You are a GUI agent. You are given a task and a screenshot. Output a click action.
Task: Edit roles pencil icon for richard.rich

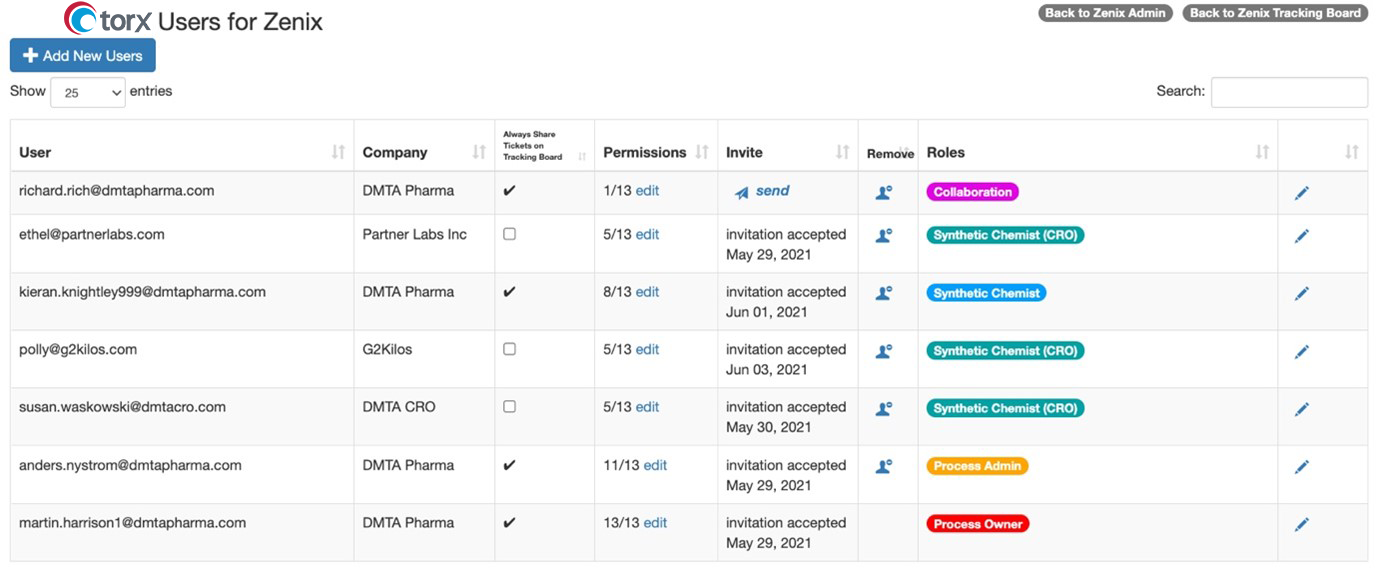pos(1301,193)
